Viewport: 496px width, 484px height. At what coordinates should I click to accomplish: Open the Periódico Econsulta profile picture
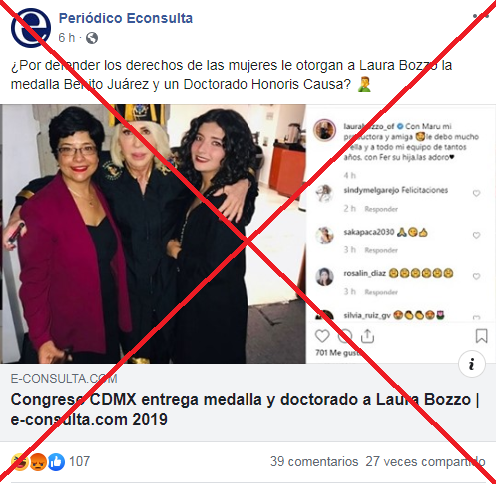31,28
